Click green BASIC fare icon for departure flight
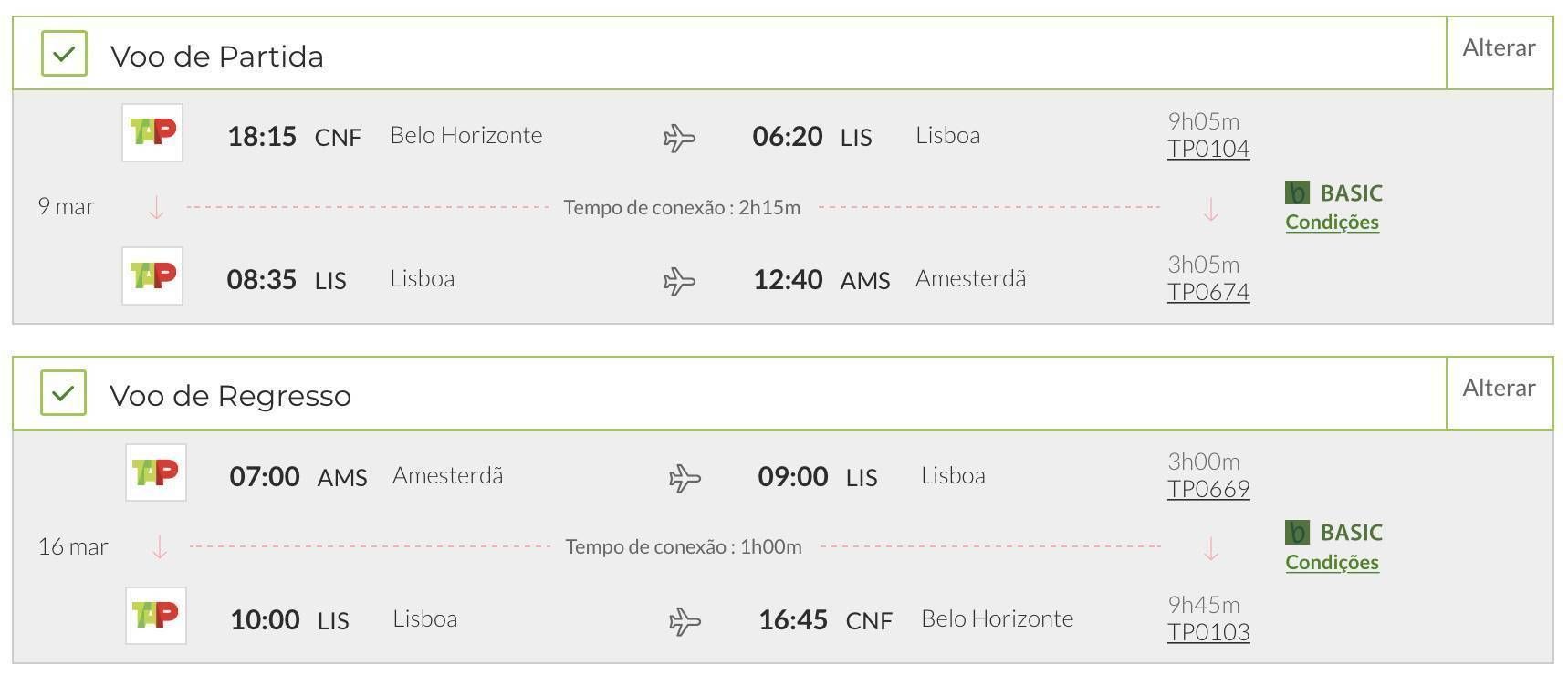The image size is (1568, 675). (1297, 192)
